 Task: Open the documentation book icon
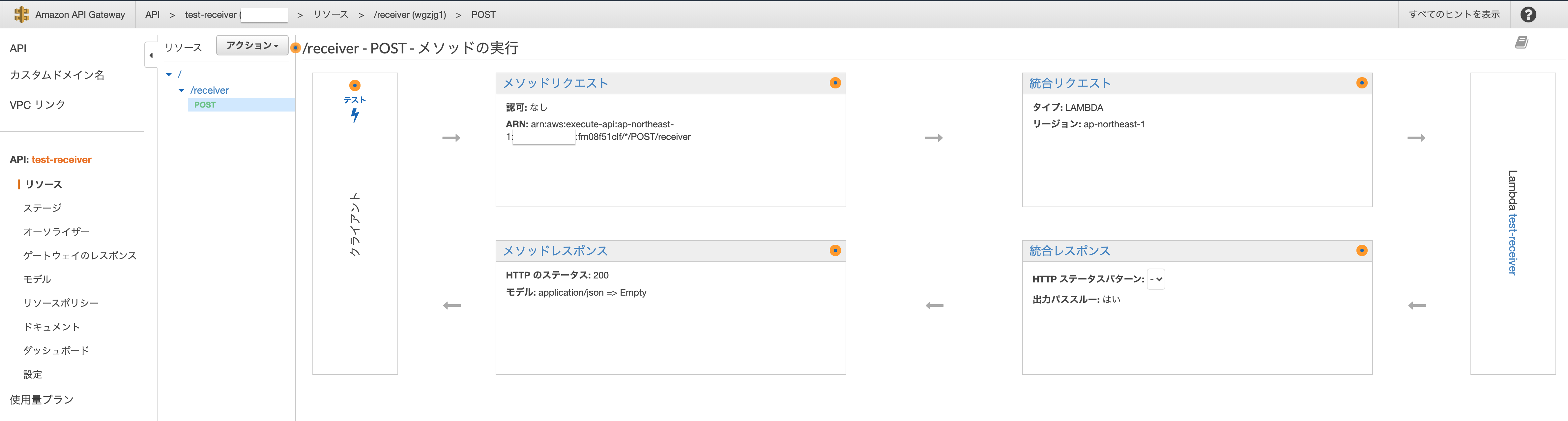(x=1521, y=43)
